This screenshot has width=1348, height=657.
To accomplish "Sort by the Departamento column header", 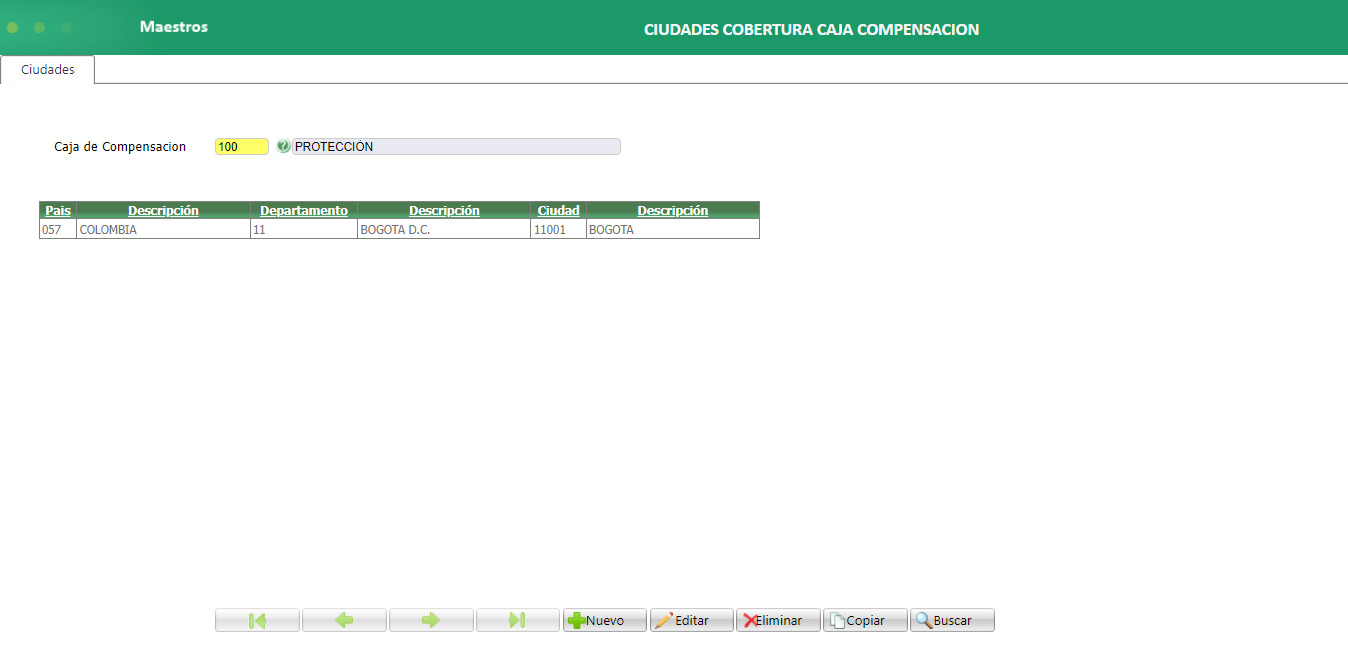I will [x=304, y=210].
